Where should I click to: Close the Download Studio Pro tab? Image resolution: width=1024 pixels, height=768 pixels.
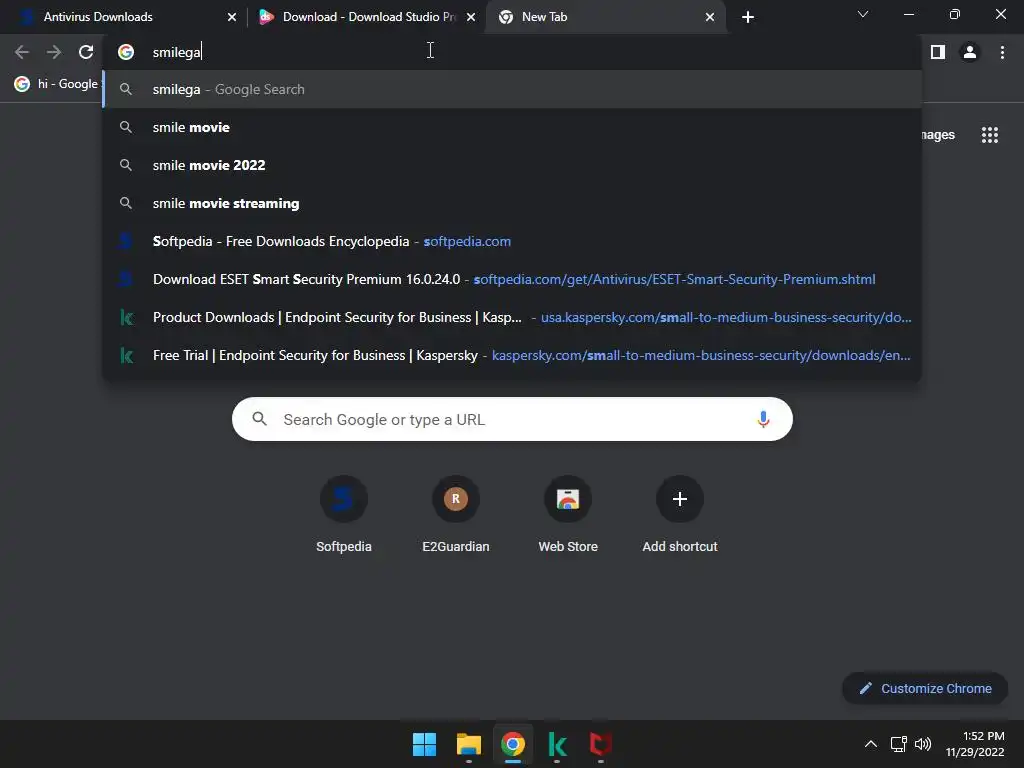coord(471,17)
